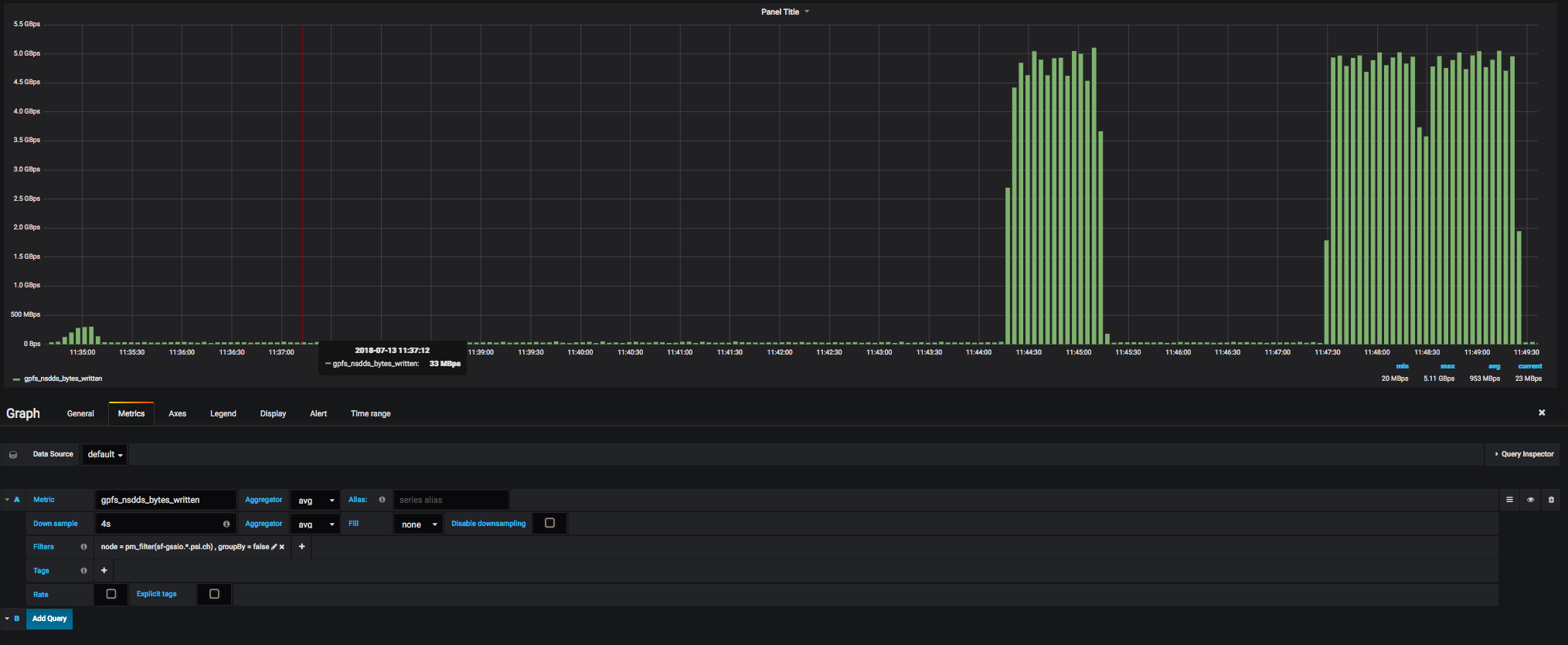This screenshot has height=645, width=1568.
Task: Open the Panel Title dropdown menu
Action: coord(784,12)
